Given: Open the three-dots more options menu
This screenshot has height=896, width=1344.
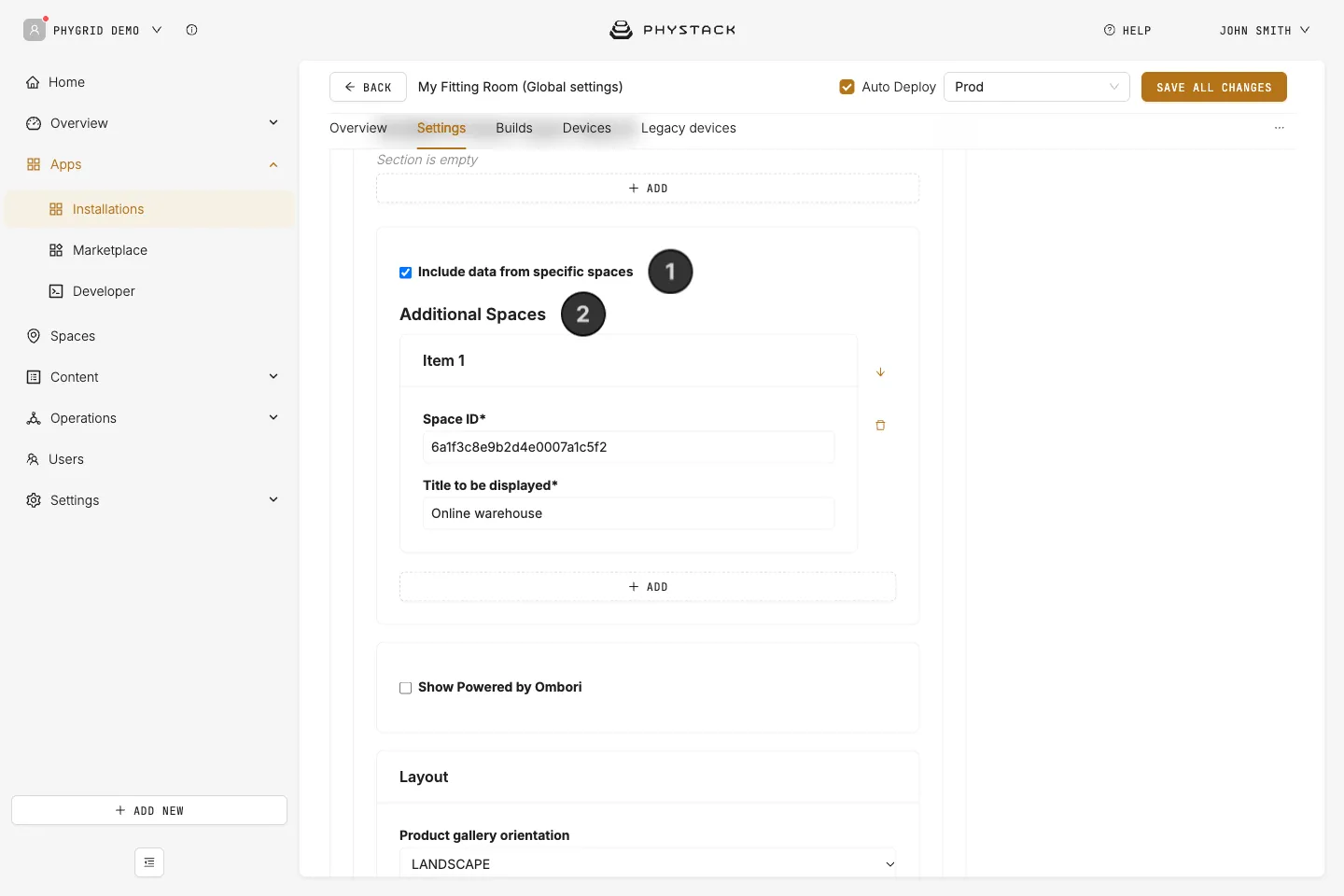Looking at the screenshot, I should point(1280,128).
